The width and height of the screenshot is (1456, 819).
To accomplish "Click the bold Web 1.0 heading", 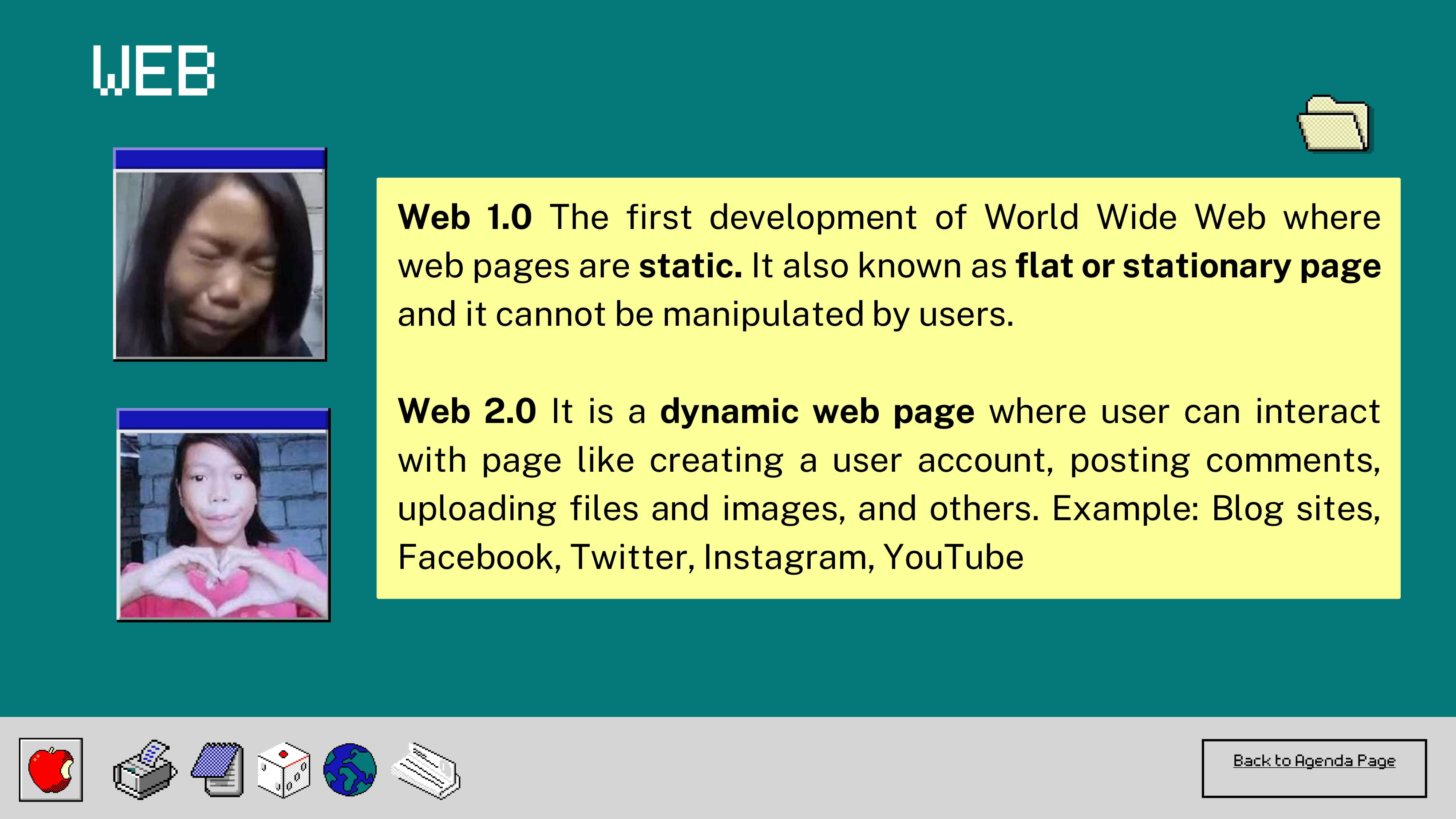I will [464, 217].
